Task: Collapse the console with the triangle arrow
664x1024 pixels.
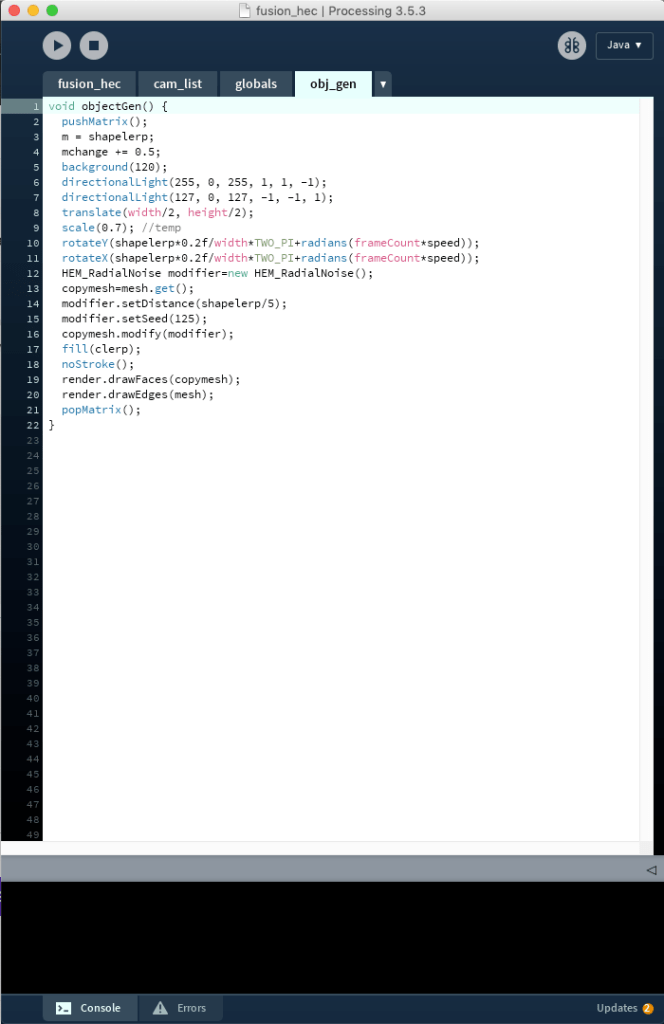Action: 651,870
